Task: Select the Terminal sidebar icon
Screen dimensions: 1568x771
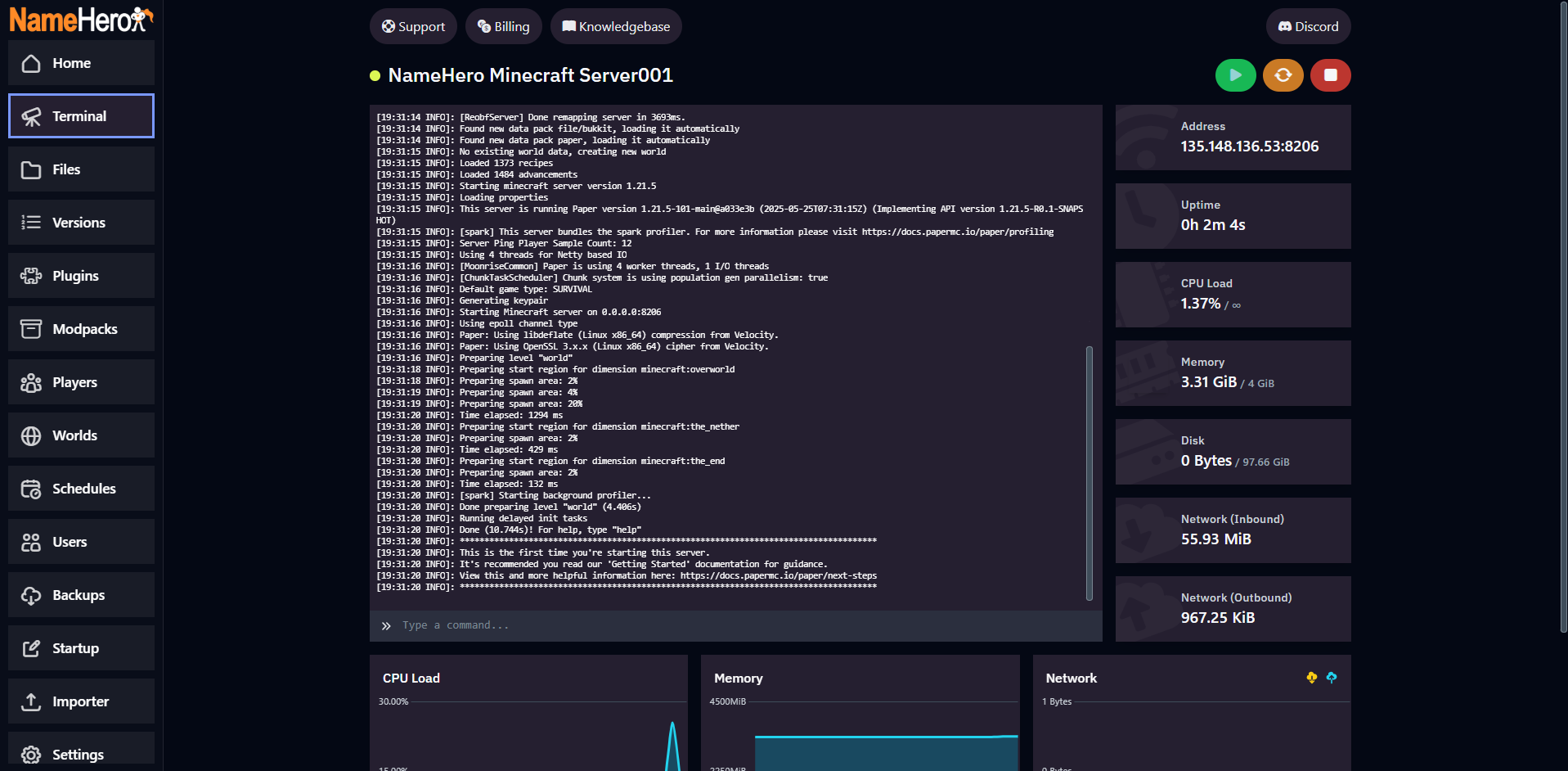Action: (x=31, y=116)
